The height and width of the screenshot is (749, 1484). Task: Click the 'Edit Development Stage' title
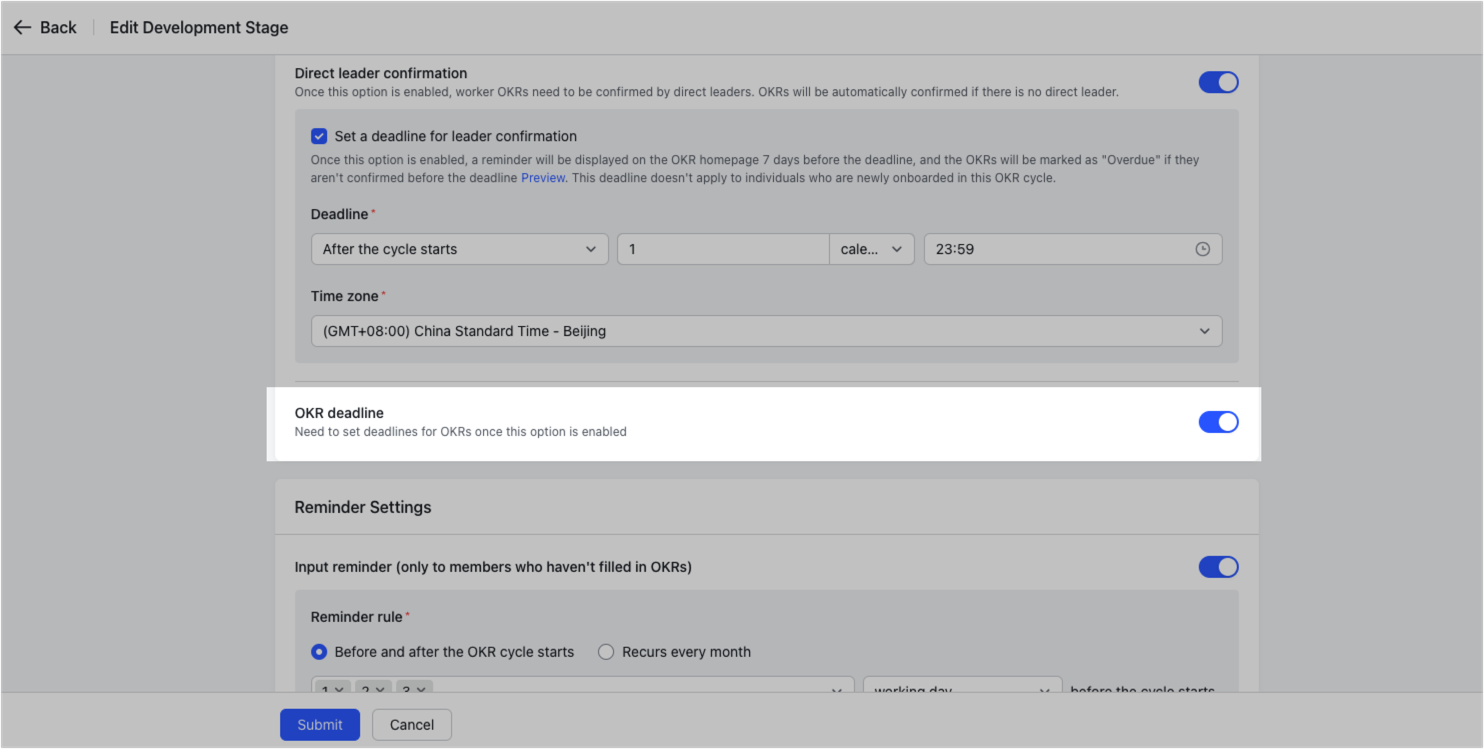tap(198, 27)
